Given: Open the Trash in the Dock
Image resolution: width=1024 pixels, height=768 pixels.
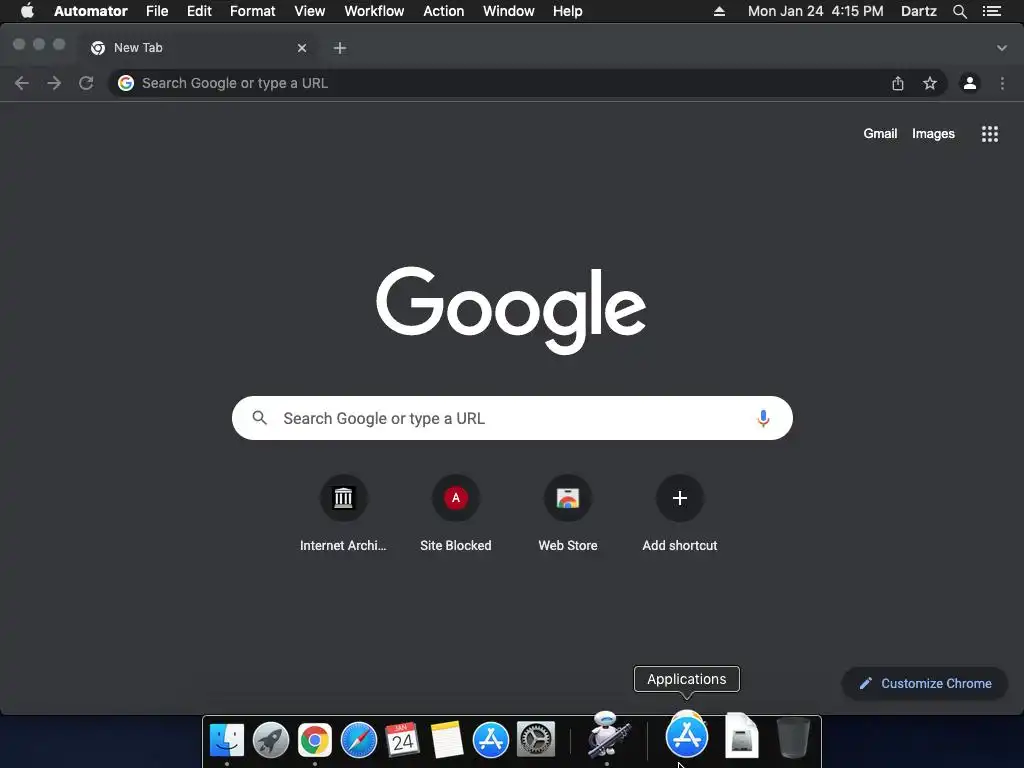Looking at the screenshot, I should click(793, 737).
